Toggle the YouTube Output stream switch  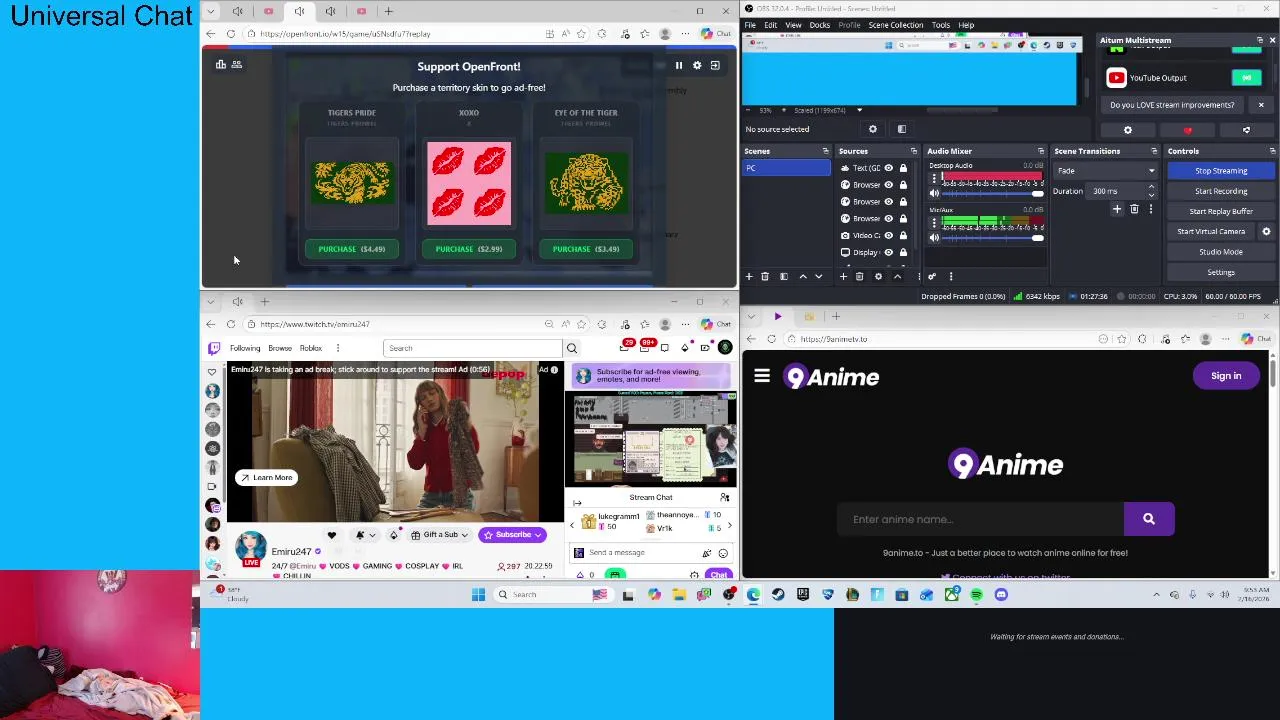point(1246,77)
